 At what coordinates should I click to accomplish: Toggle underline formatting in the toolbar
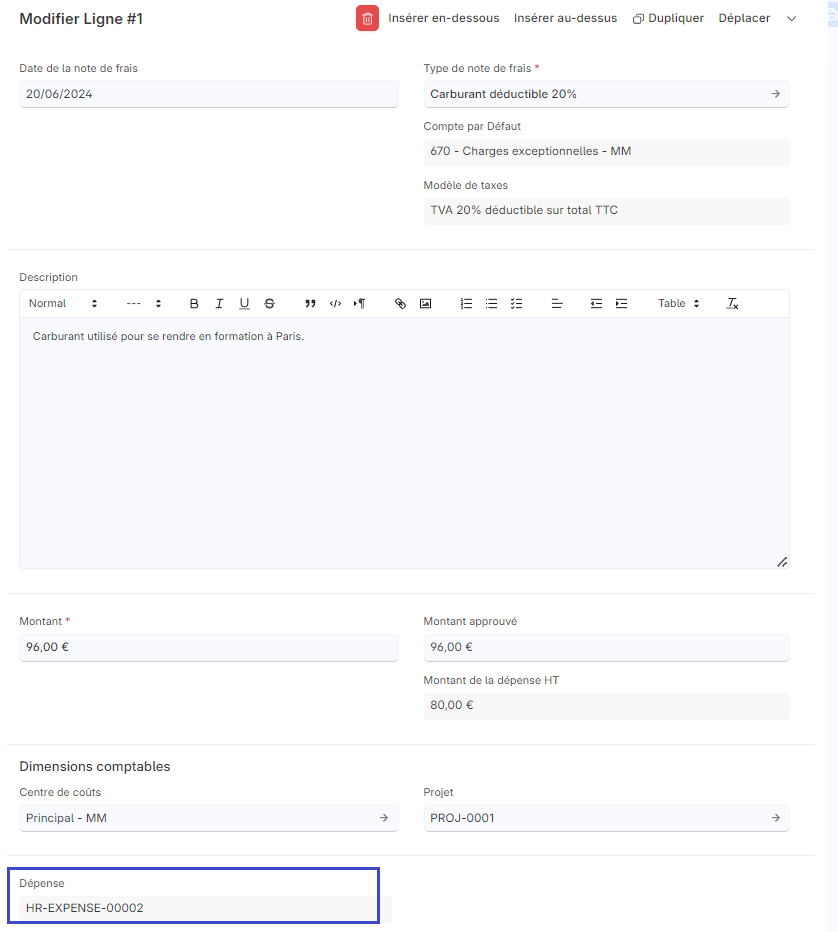coord(244,304)
